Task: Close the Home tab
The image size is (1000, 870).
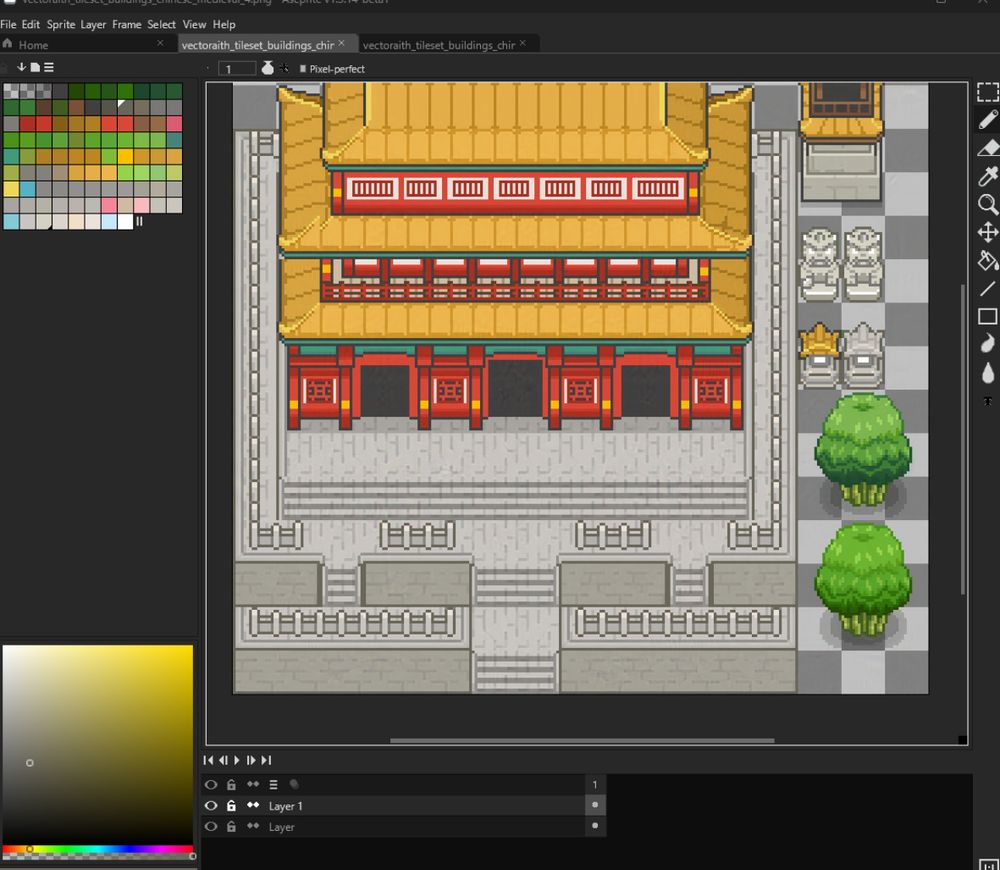Action: click(x=160, y=43)
